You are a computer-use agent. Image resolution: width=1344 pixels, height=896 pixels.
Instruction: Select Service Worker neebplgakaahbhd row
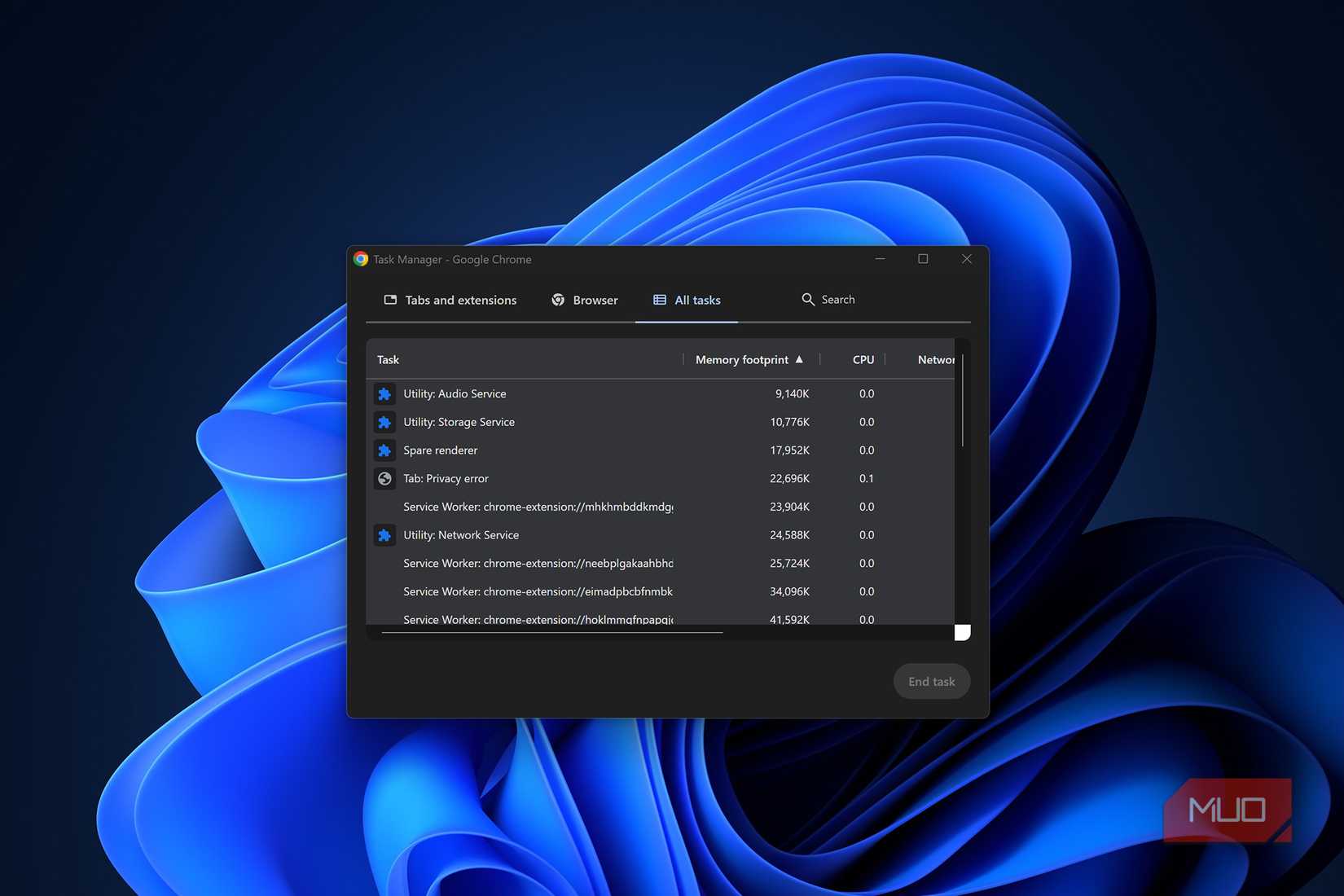pos(661,564)
